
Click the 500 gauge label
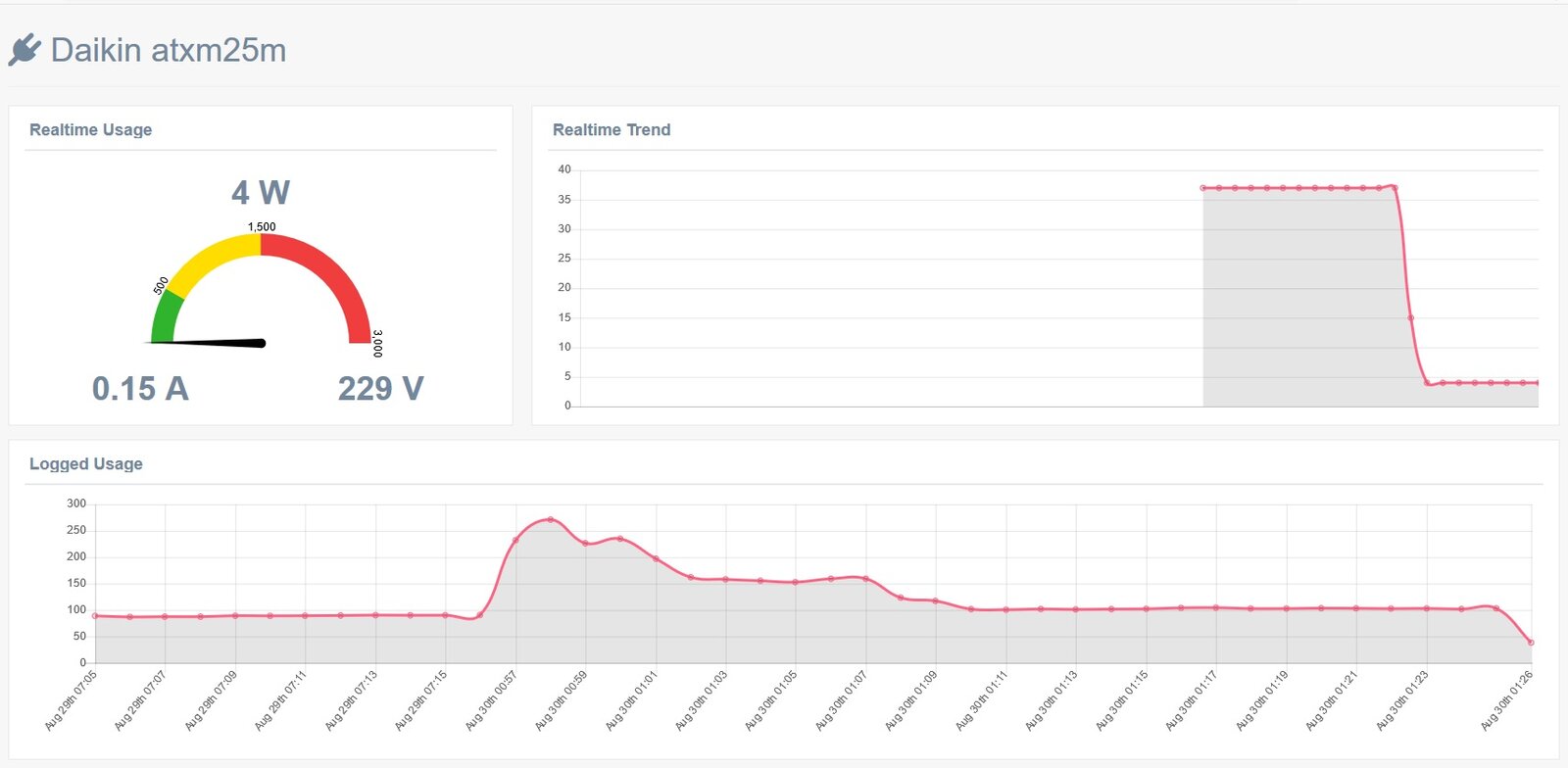coord(162,285)
